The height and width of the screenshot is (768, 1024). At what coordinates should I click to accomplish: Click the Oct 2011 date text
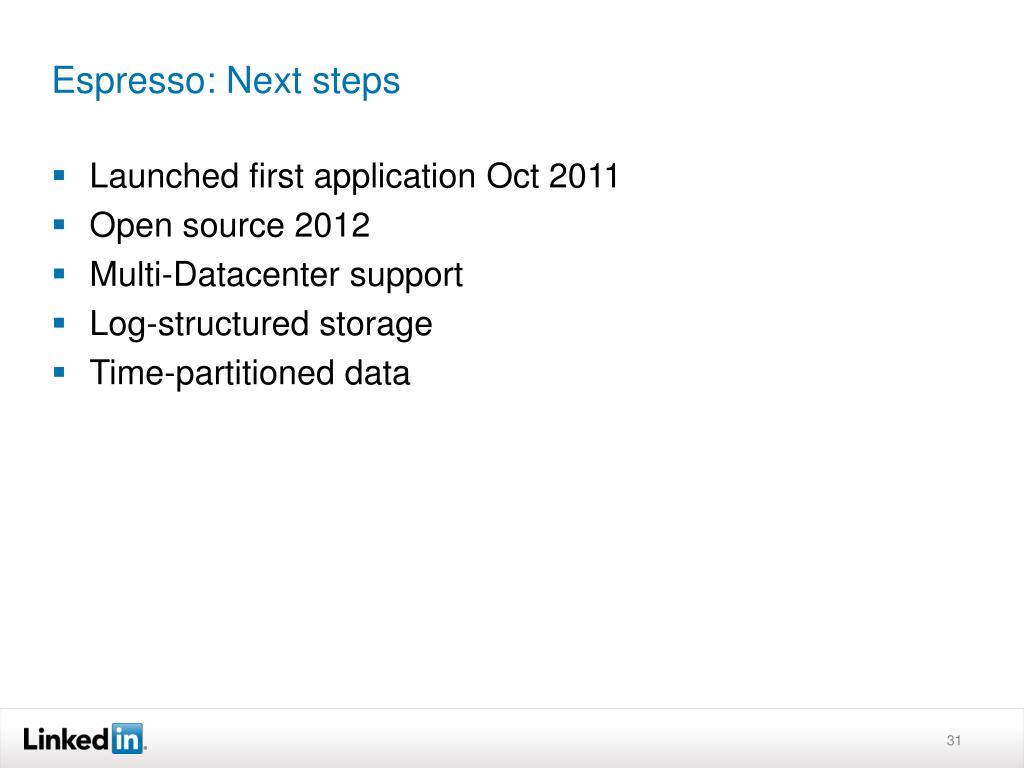click(x=552, y=176)
